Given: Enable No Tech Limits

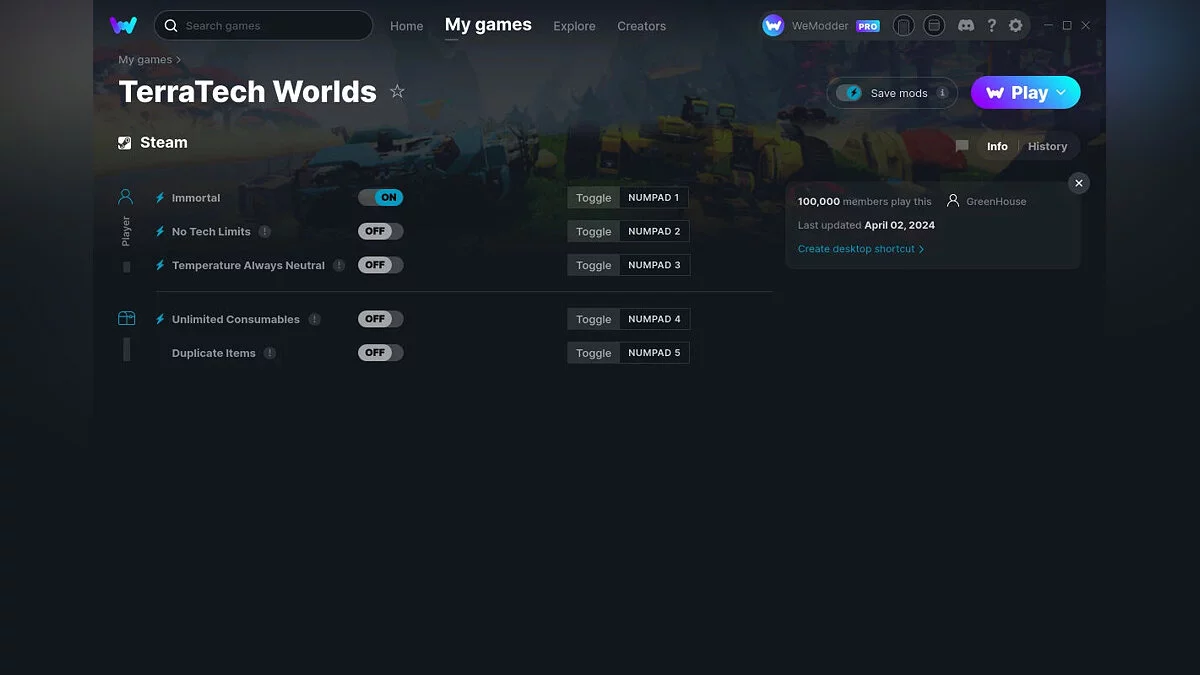Looking at the screenshot, I should coord(380,231).
